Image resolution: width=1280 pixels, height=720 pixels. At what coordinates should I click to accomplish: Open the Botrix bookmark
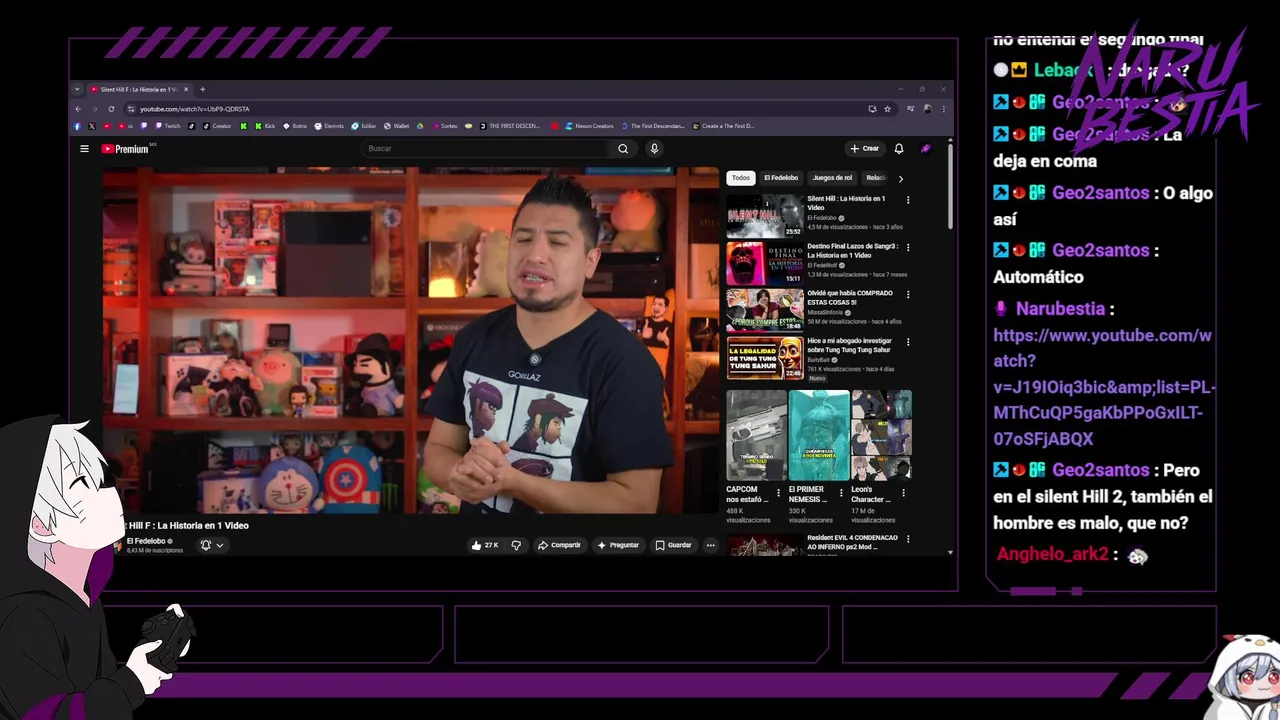(x=295, y=126)
